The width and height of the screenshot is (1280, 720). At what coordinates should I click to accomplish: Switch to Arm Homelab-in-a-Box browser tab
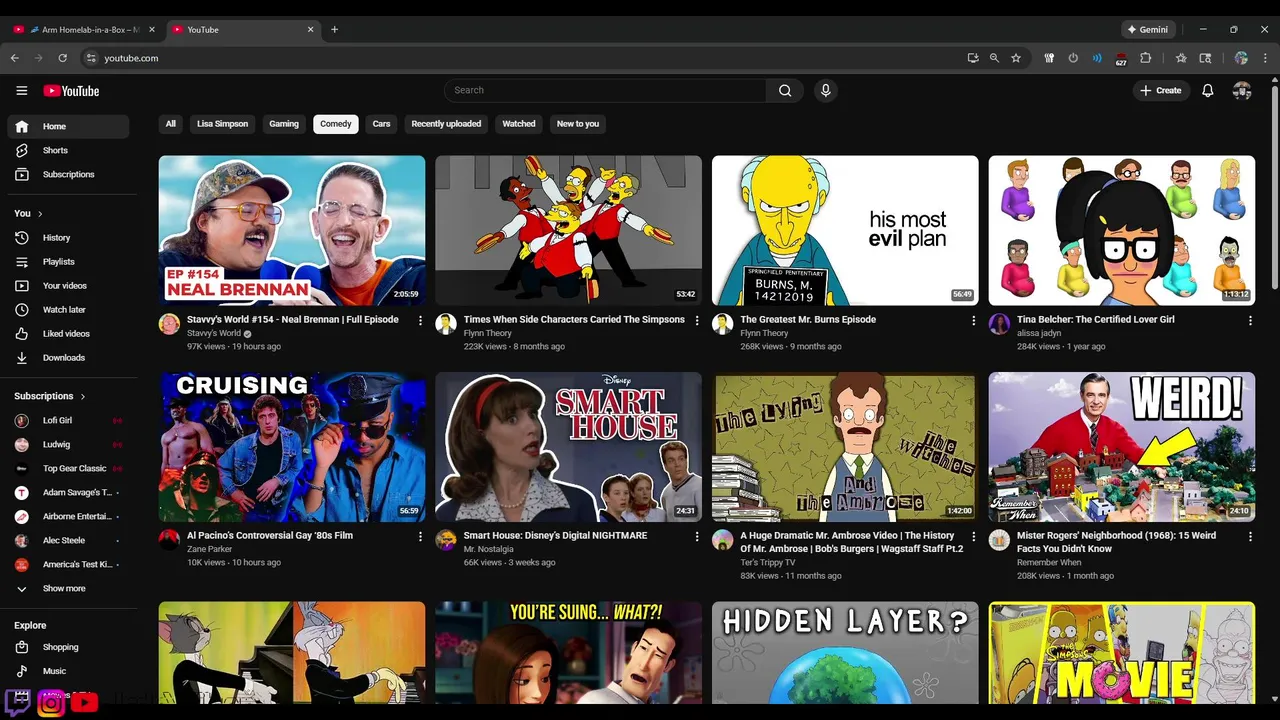point(84,29)
